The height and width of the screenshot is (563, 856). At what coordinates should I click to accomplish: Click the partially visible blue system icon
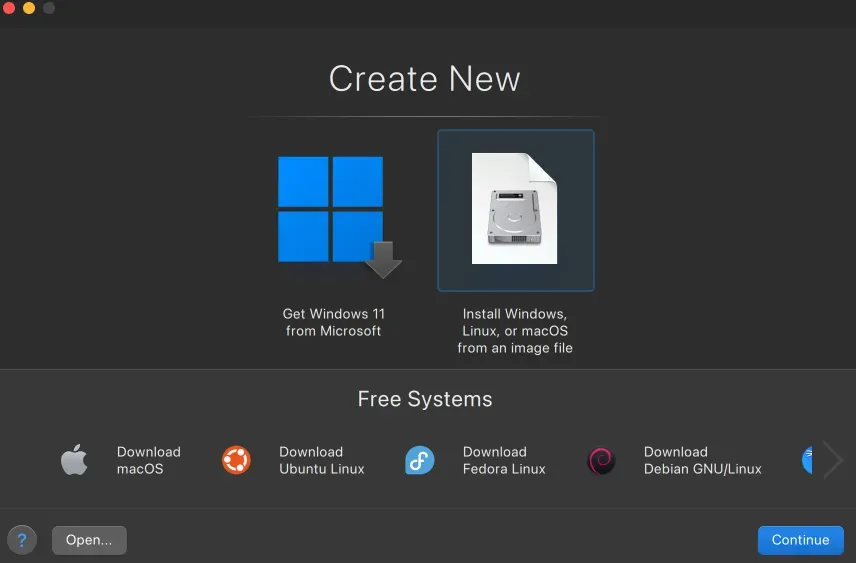[x=807, y=460]
